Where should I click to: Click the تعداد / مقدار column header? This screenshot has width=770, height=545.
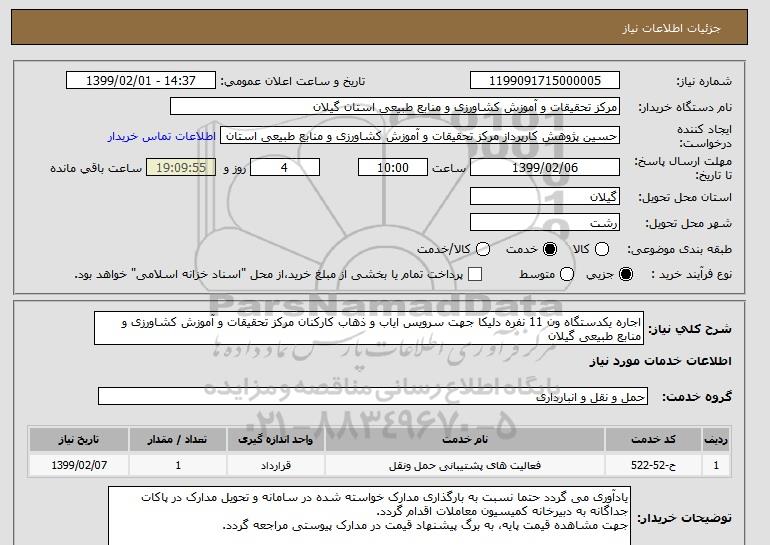pyautogui.click(x=178, y=439)
